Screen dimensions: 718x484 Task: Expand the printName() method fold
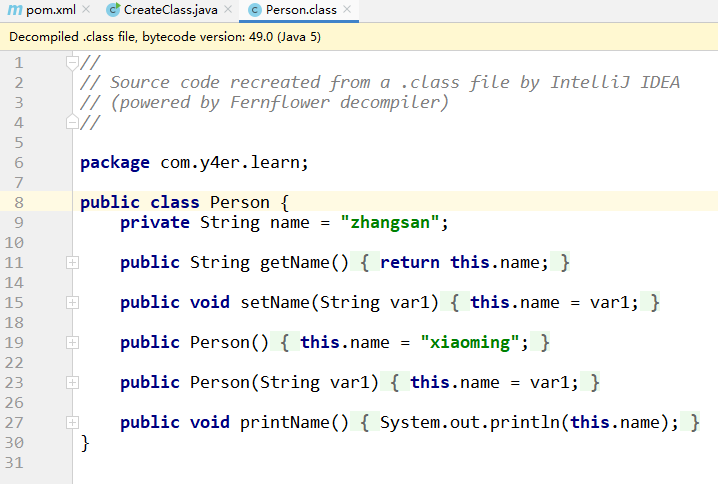click(72, 422)
